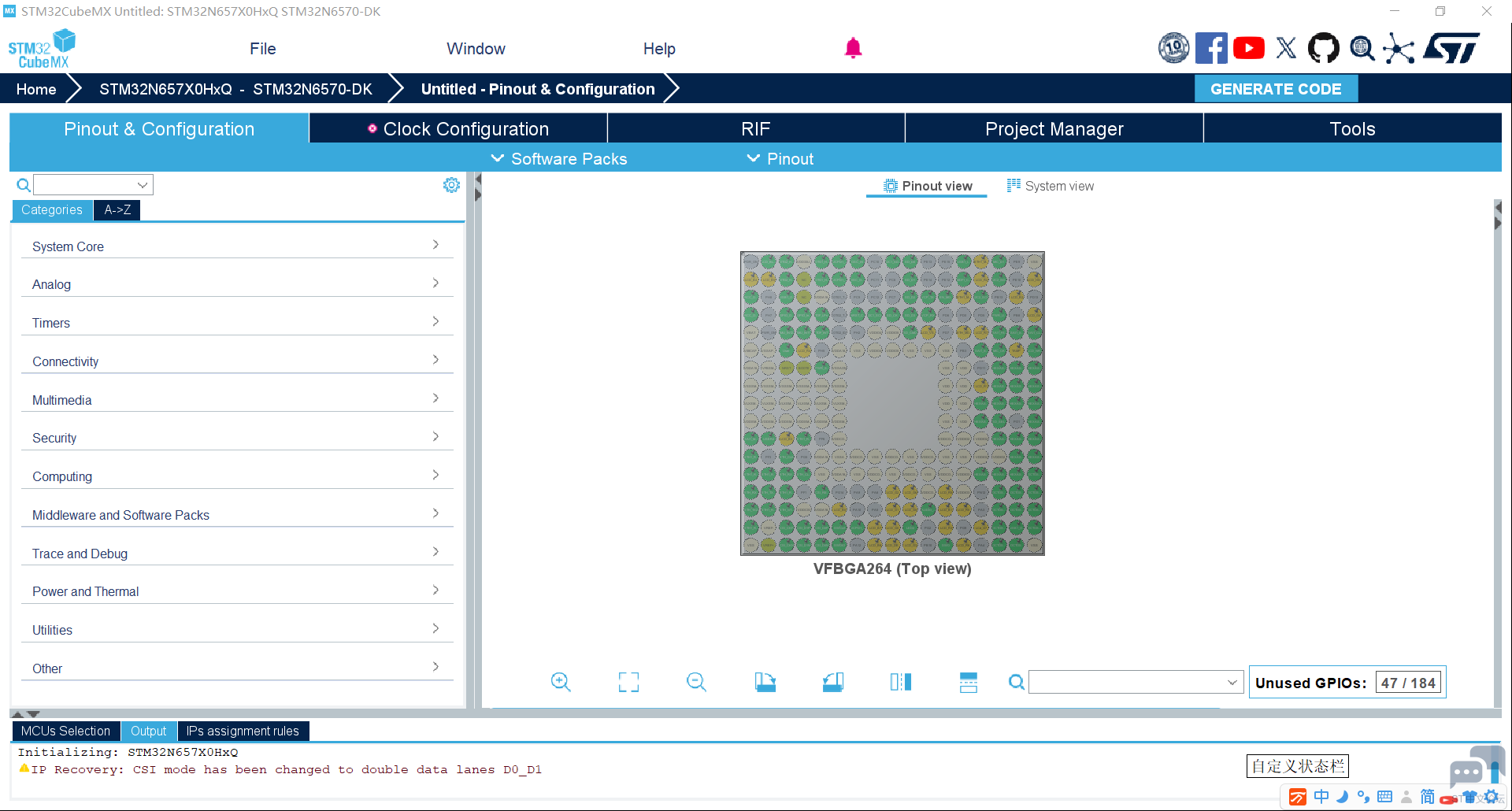Open the MCUs Selection tab

click(x=66, y=731)
